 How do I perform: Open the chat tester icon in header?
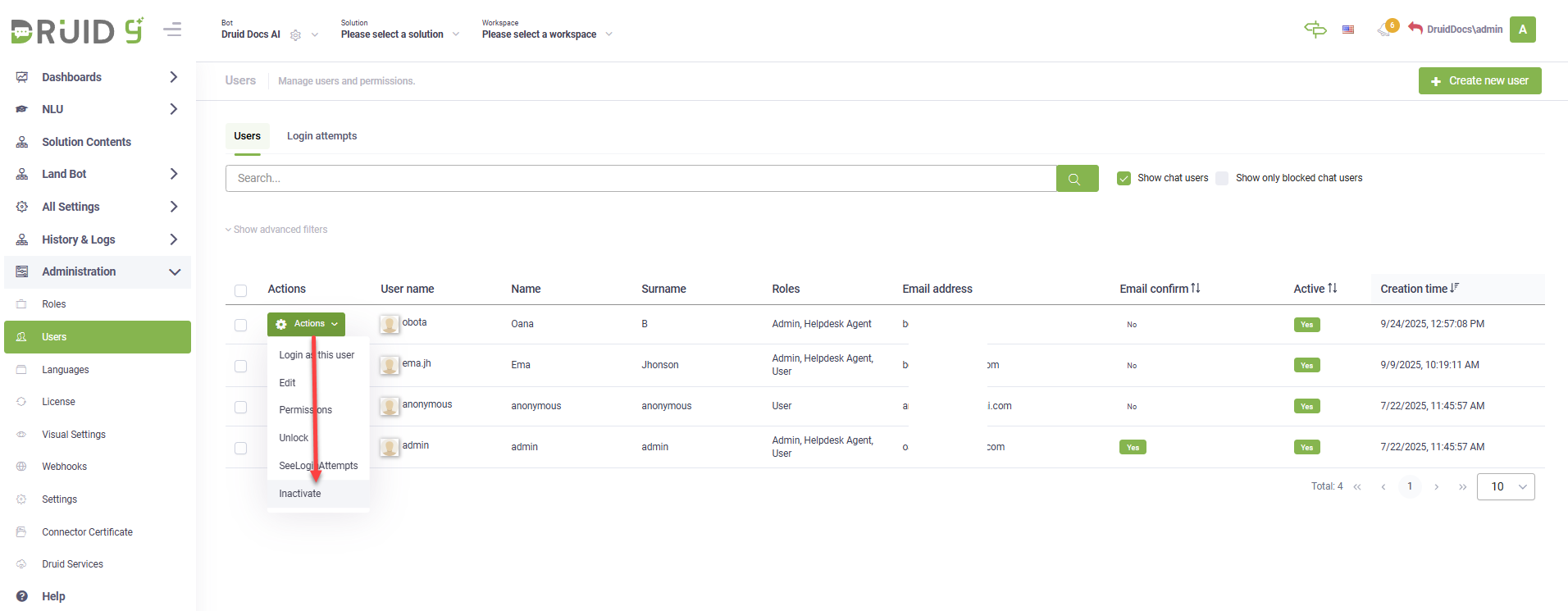(x=1315, y=30)
